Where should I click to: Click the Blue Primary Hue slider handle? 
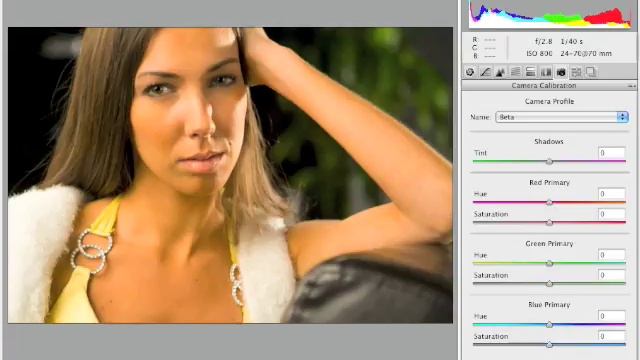[549, 325]
